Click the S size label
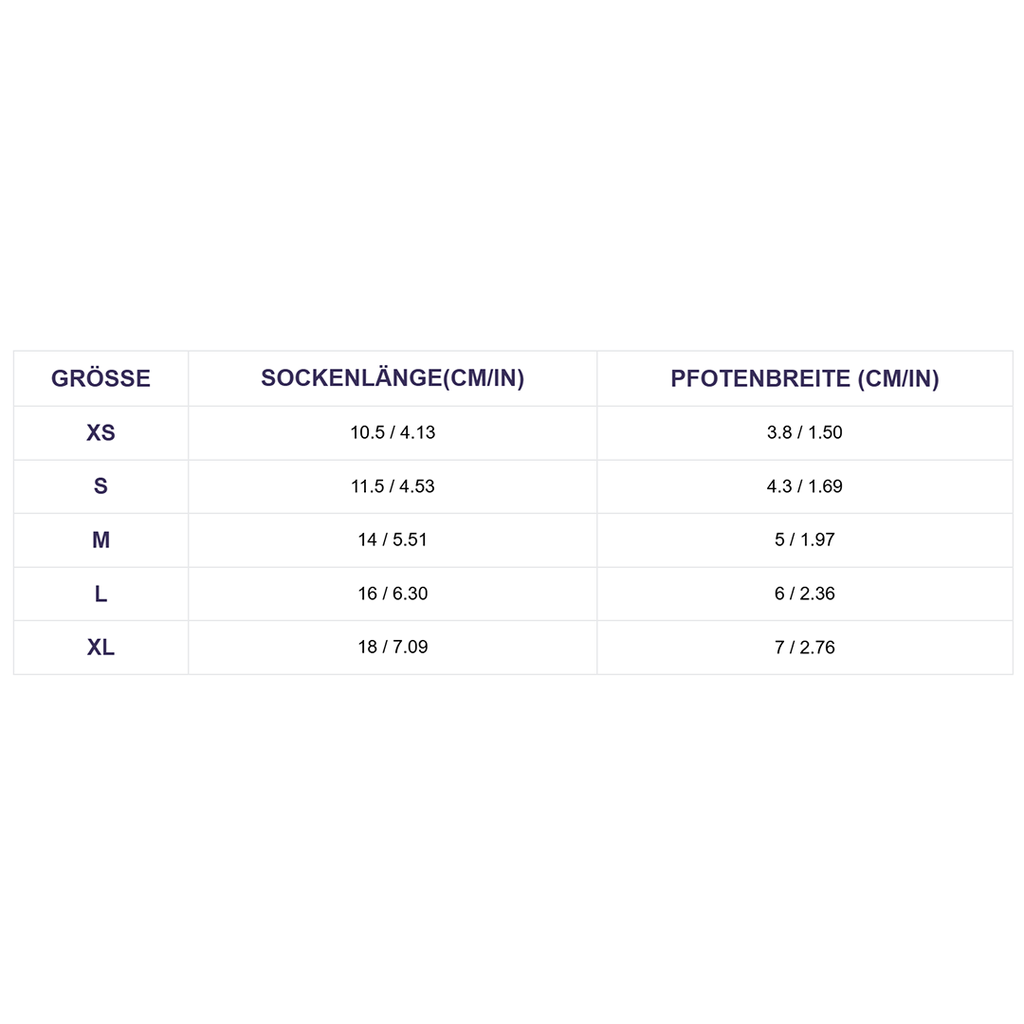Viewport: 1024px width, 1024px height. click(x=101, y=487)
